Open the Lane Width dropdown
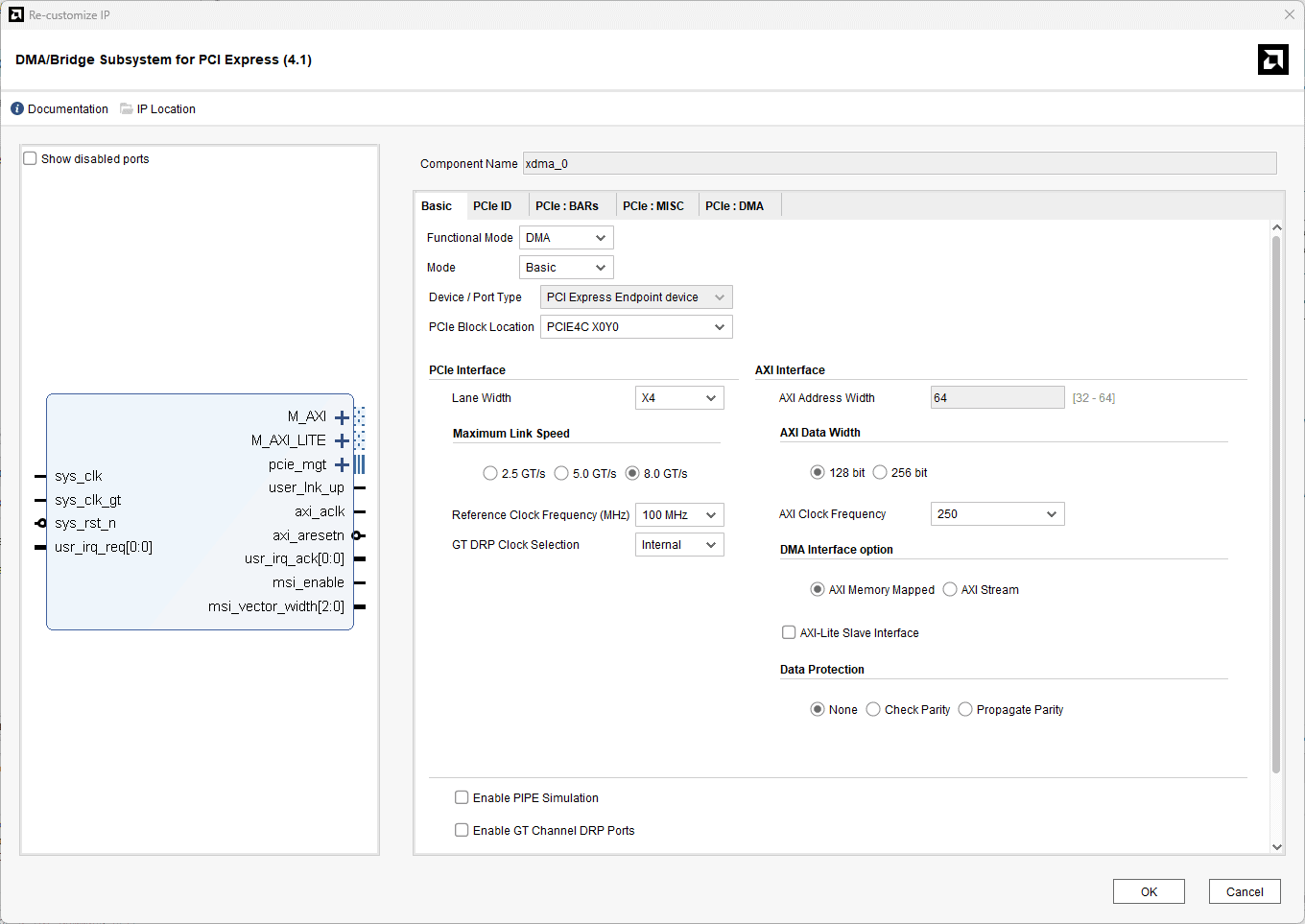This screenshot has height=924, width=1305. [679, 398]
